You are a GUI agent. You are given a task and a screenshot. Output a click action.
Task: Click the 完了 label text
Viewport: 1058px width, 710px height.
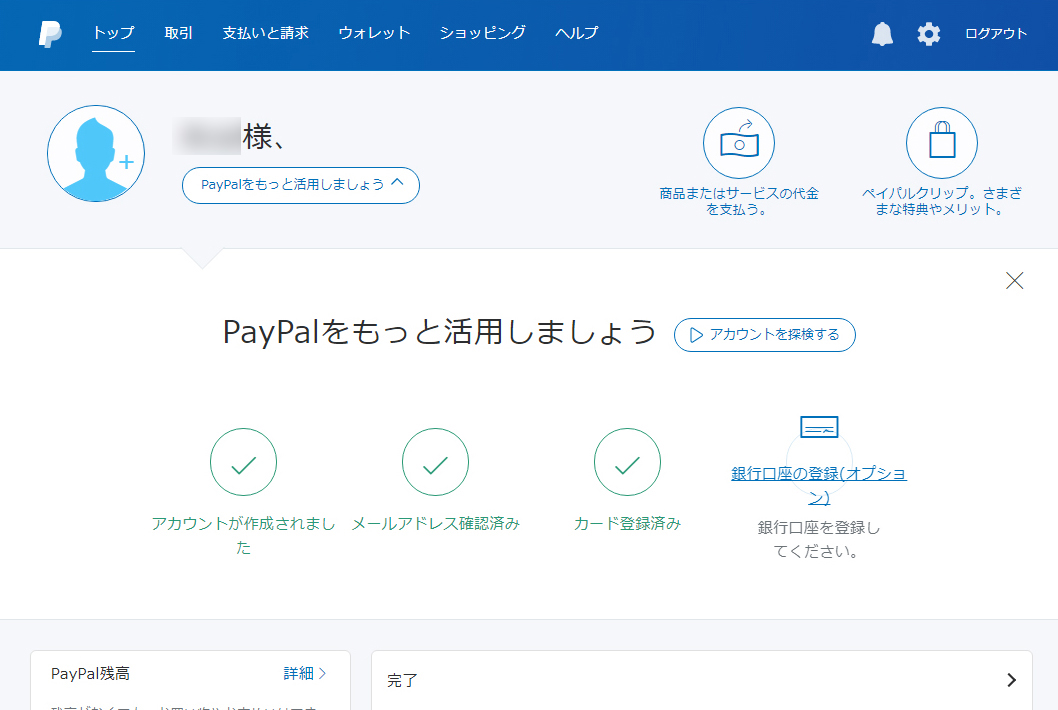[402, 680]
